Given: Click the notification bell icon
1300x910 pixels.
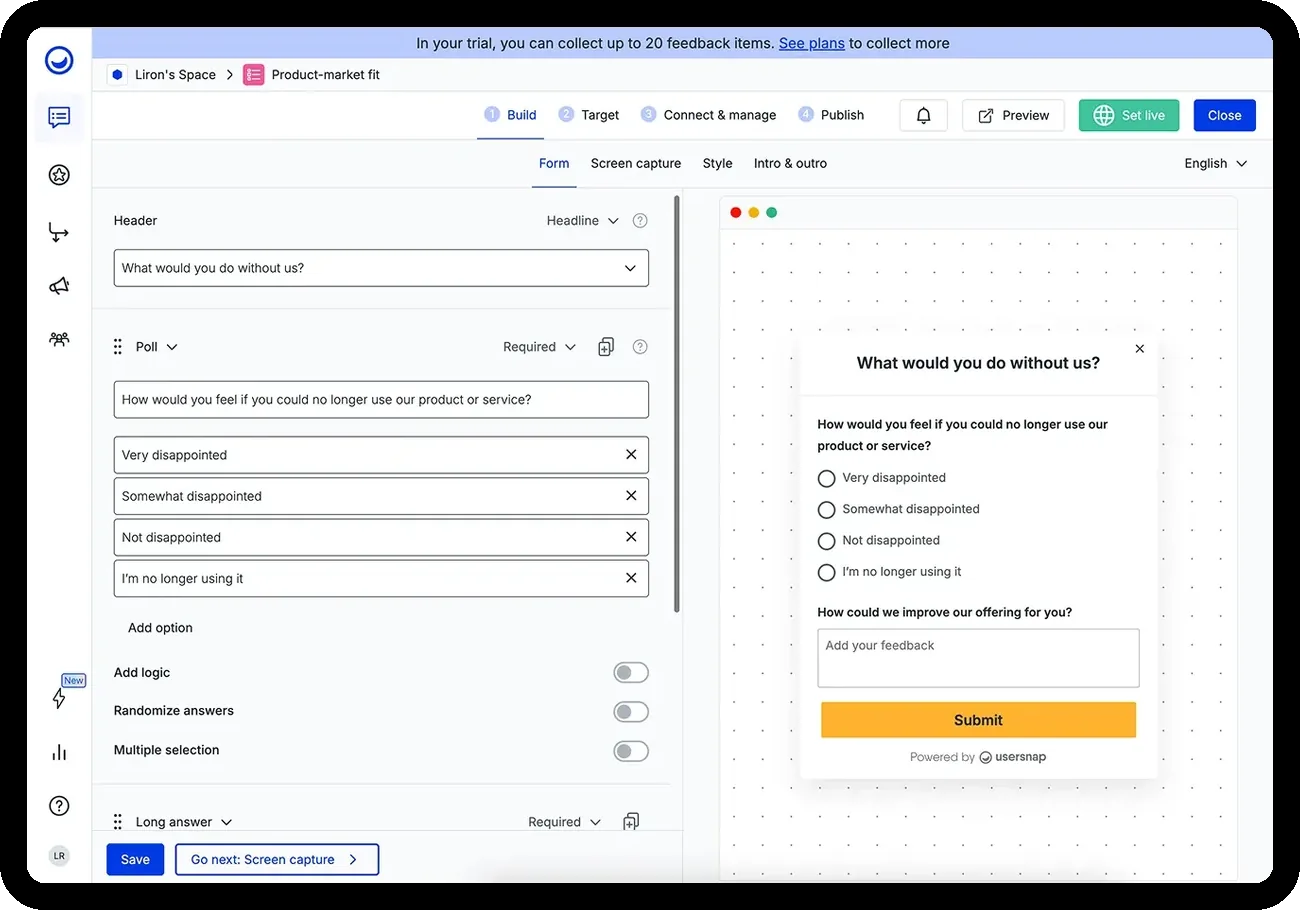Looking at the screenshot, I should click(x=923, y=115).
